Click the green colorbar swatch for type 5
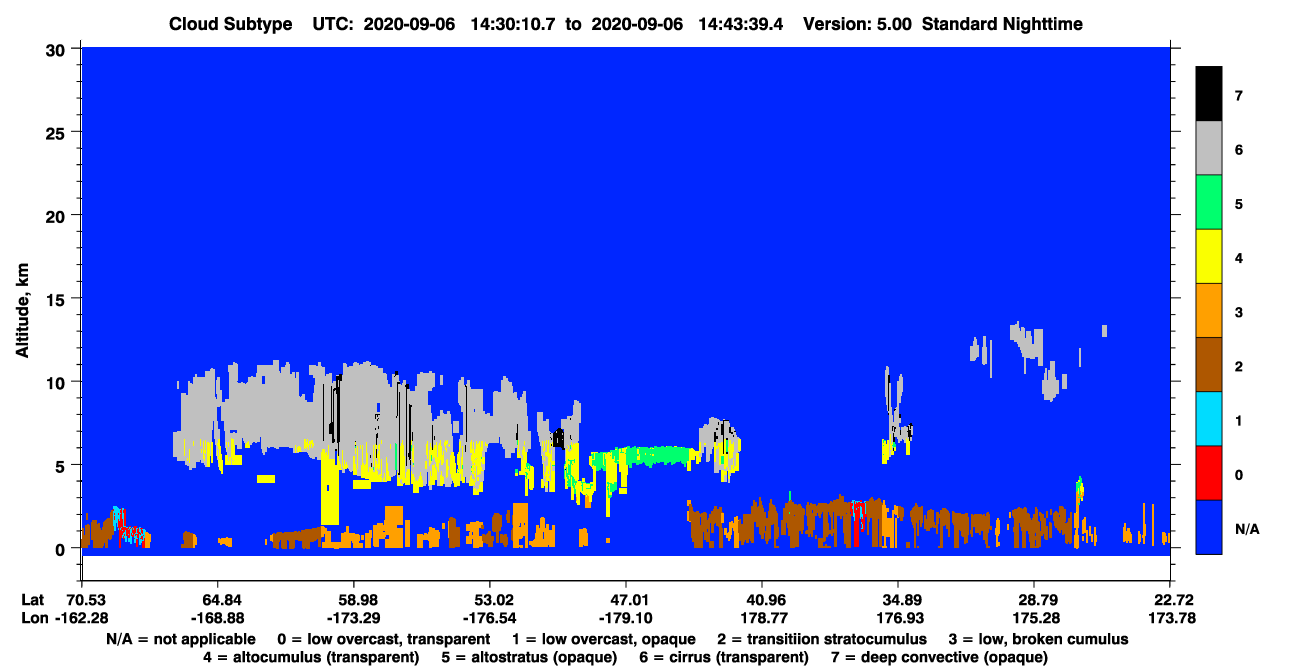The image size is (1300, 667). (1209, 202)
